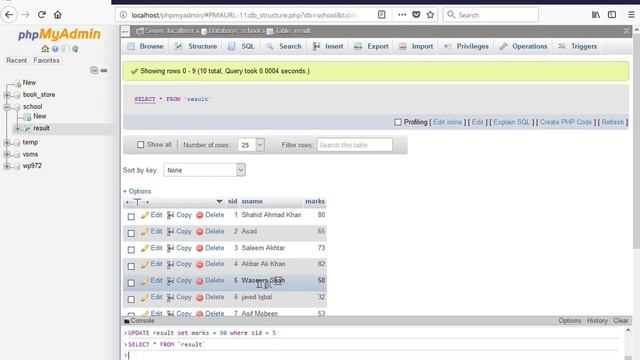
Task: Select row checkbox for Asad
Action: (x=131, y=233)
